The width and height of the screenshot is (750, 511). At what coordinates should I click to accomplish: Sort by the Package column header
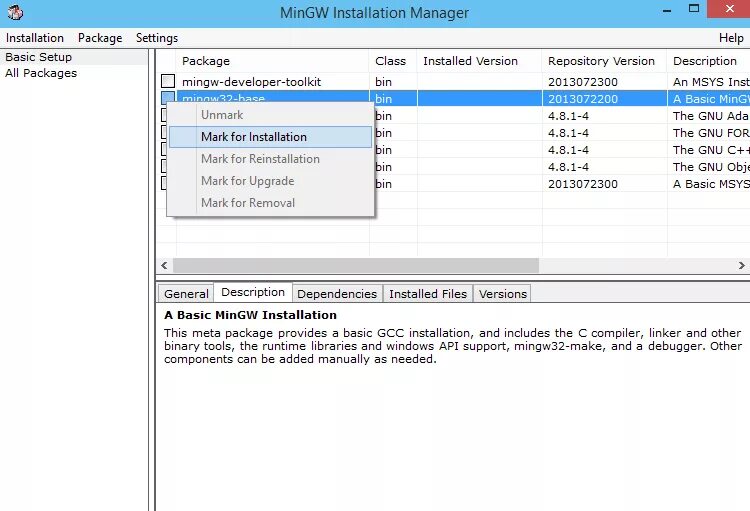tap(273, 61)
